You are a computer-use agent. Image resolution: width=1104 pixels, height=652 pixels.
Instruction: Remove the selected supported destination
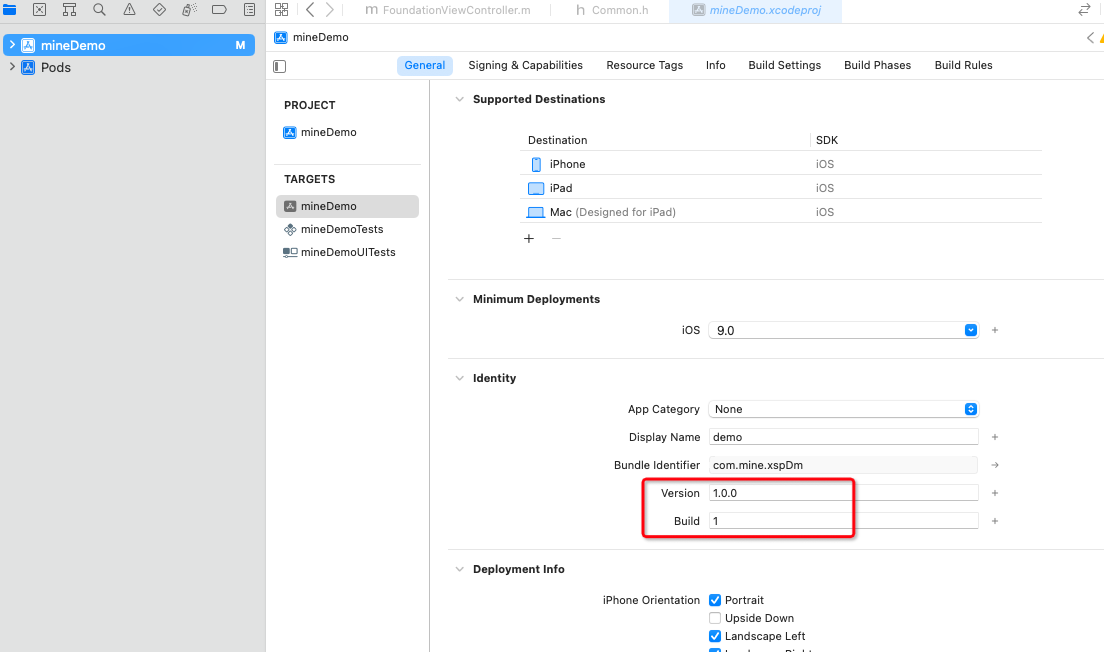556,239
